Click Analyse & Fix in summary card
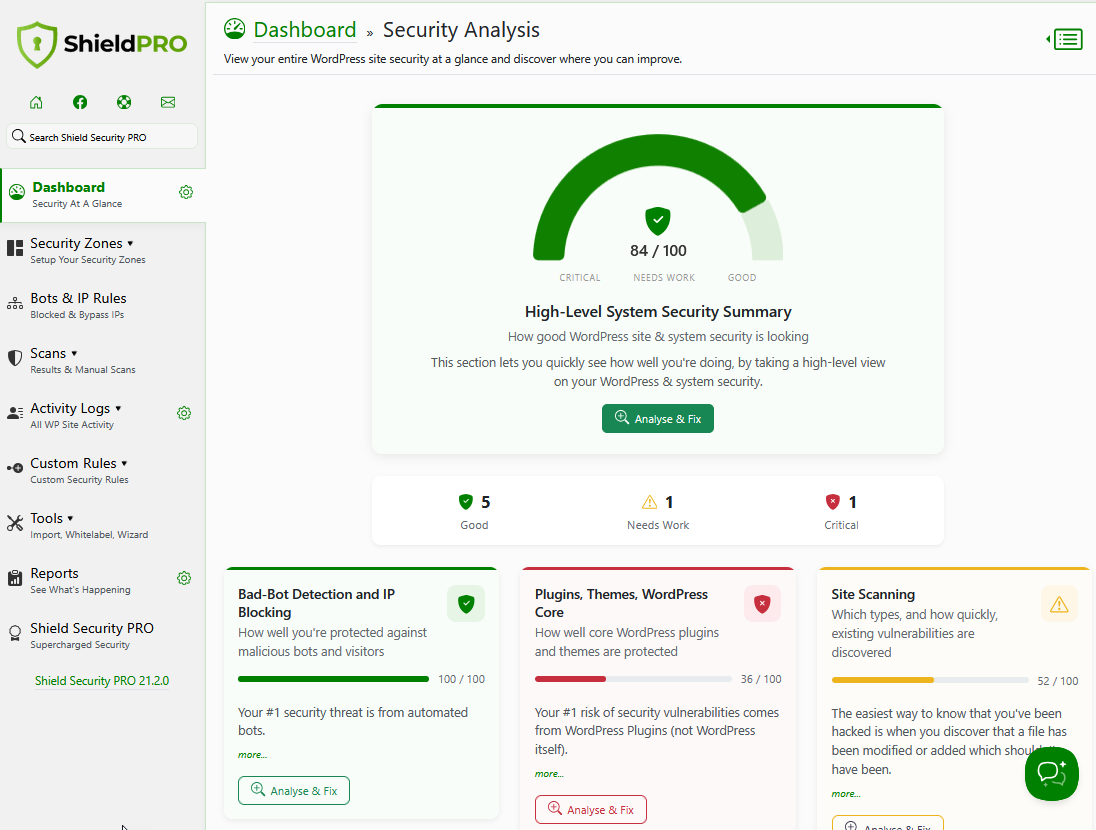1096x830 pixels. 658,419
